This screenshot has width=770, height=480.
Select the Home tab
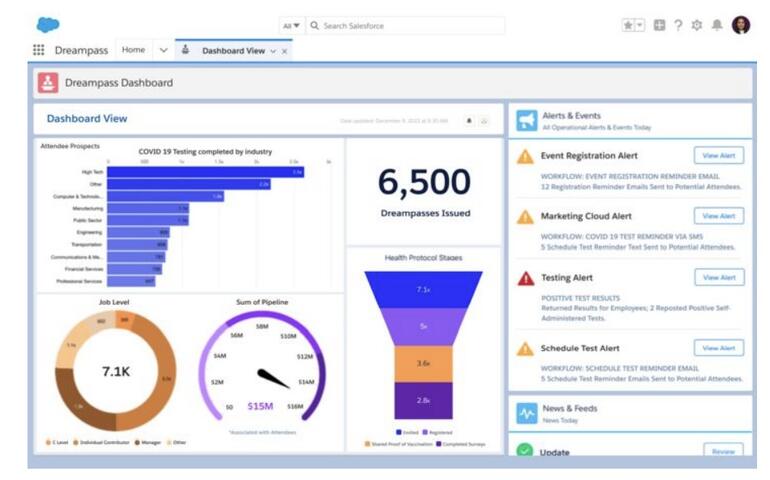tap(134, 50)
